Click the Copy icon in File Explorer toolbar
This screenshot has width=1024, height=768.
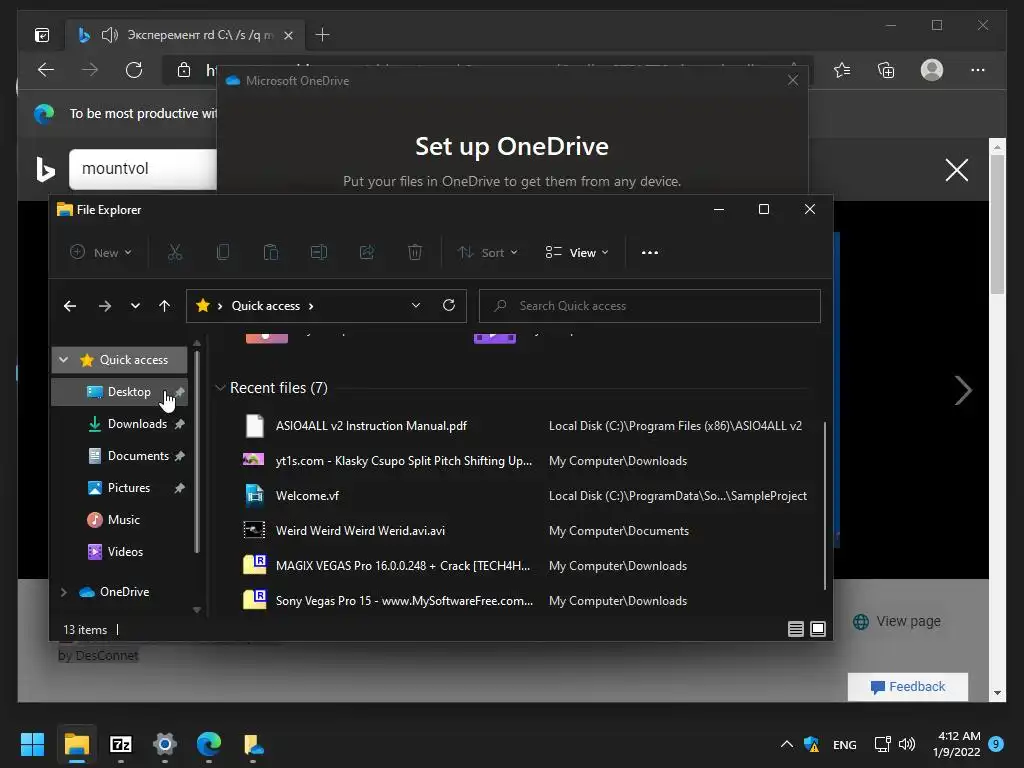223,253
